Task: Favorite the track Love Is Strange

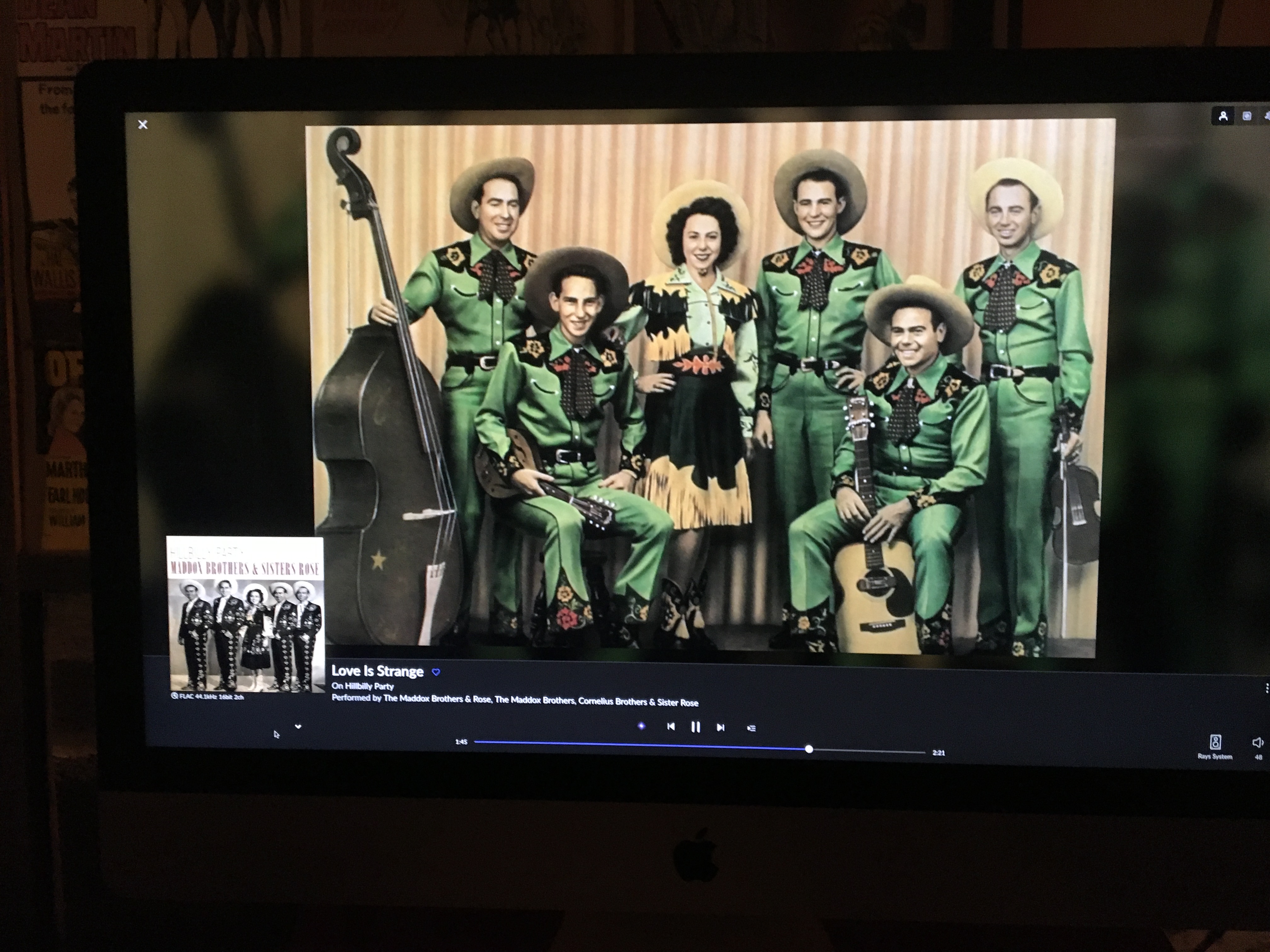Action: coord(436,672)
